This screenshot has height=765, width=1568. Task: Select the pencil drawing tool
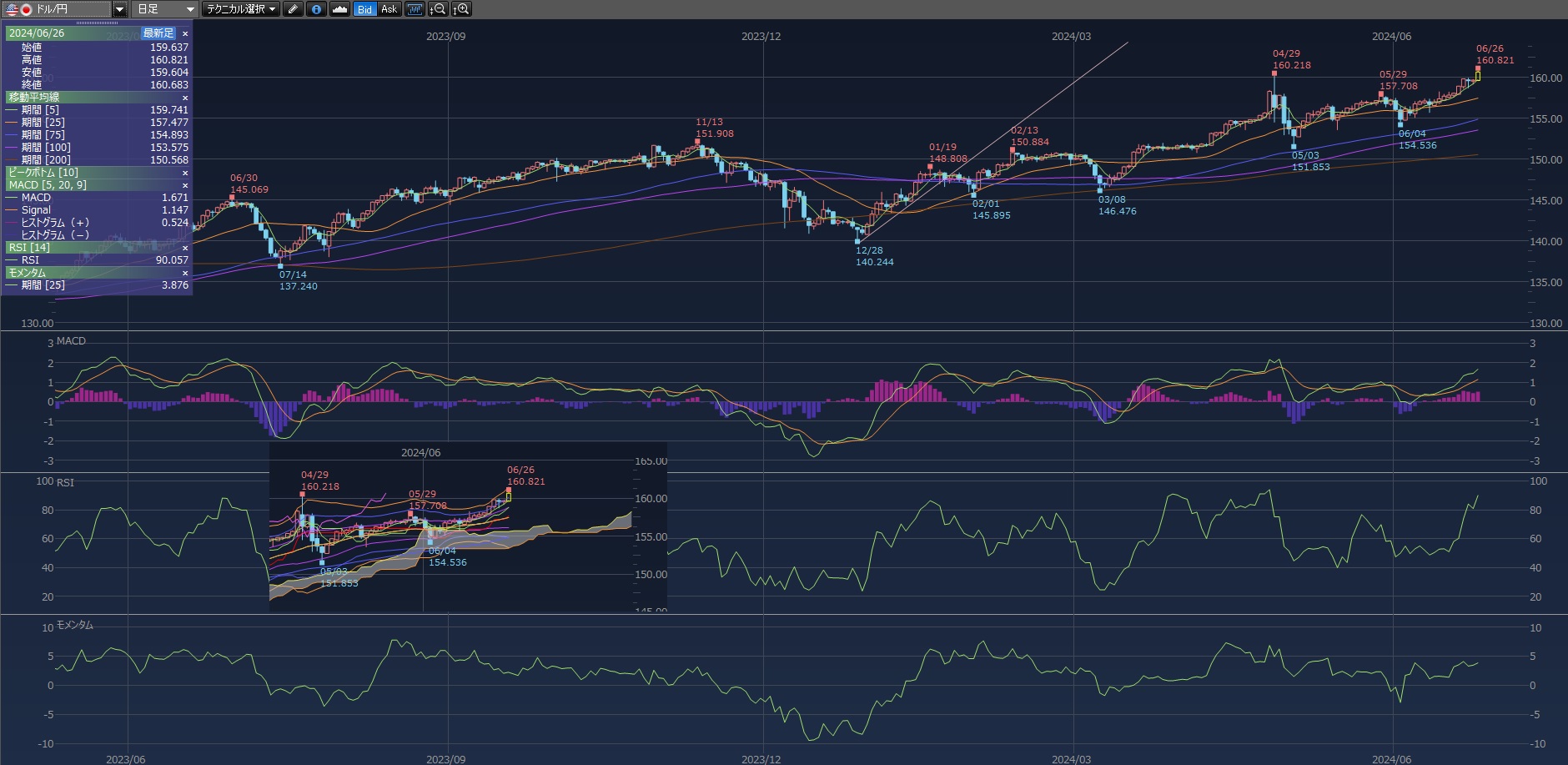[x=293, y=9]
